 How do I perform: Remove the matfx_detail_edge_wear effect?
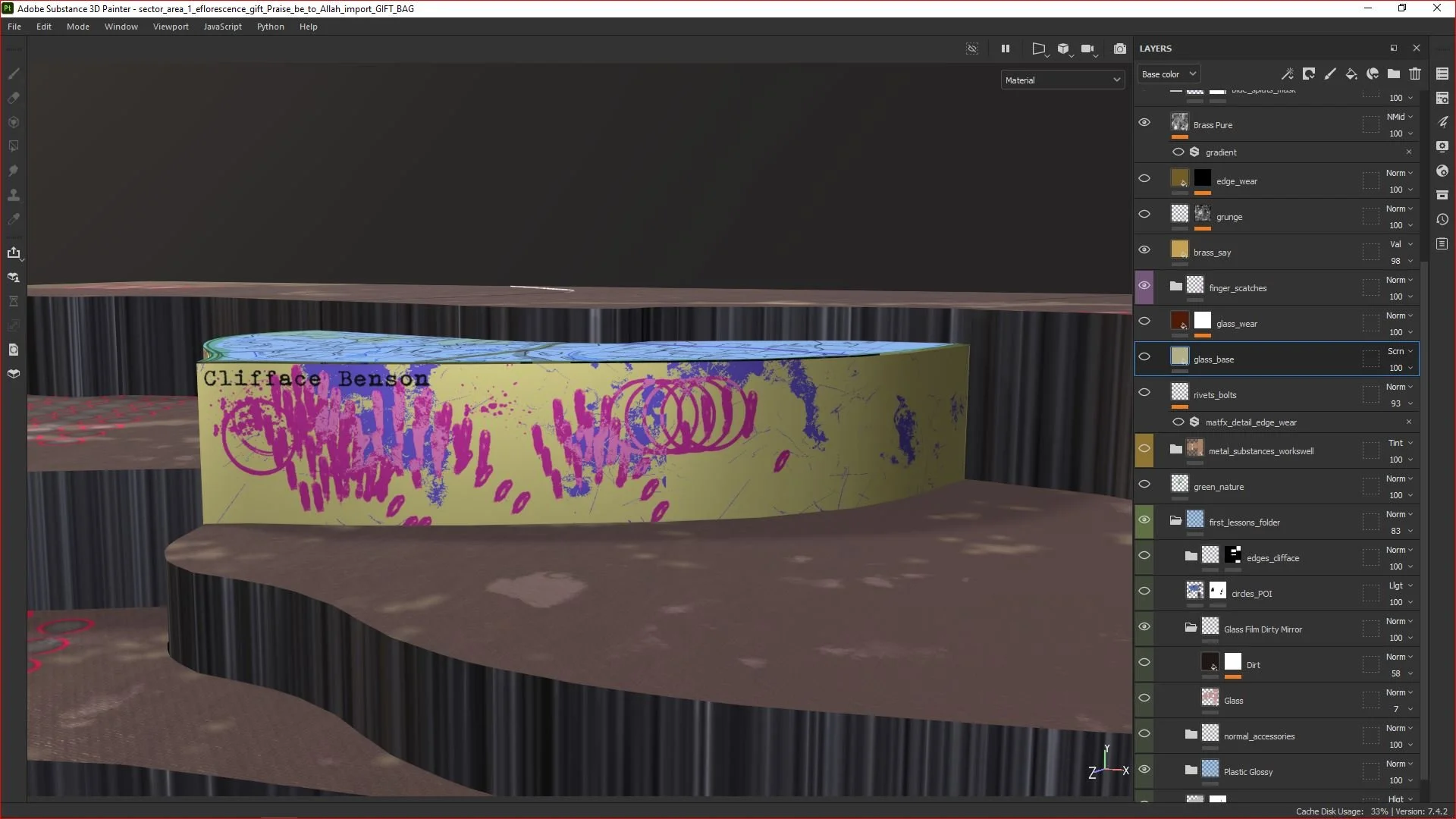point(1409,422)
